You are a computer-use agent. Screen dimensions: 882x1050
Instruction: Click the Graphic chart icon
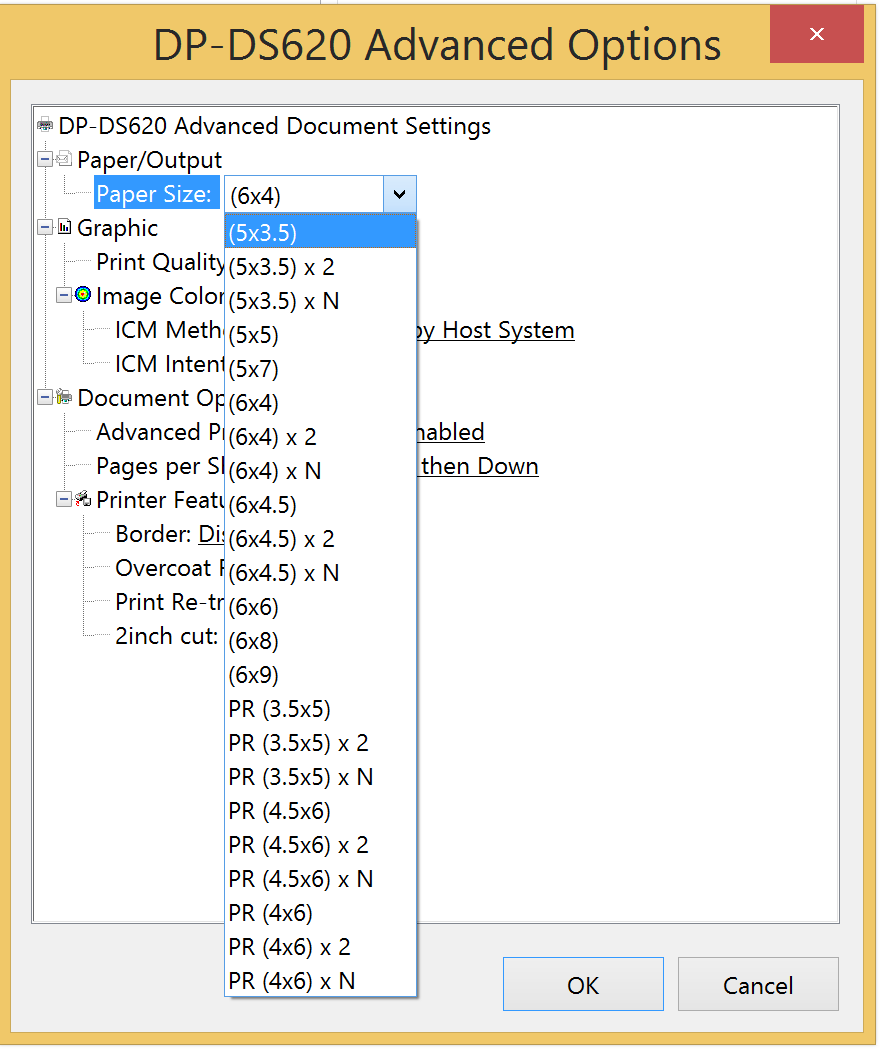click(x=64, y=227)
